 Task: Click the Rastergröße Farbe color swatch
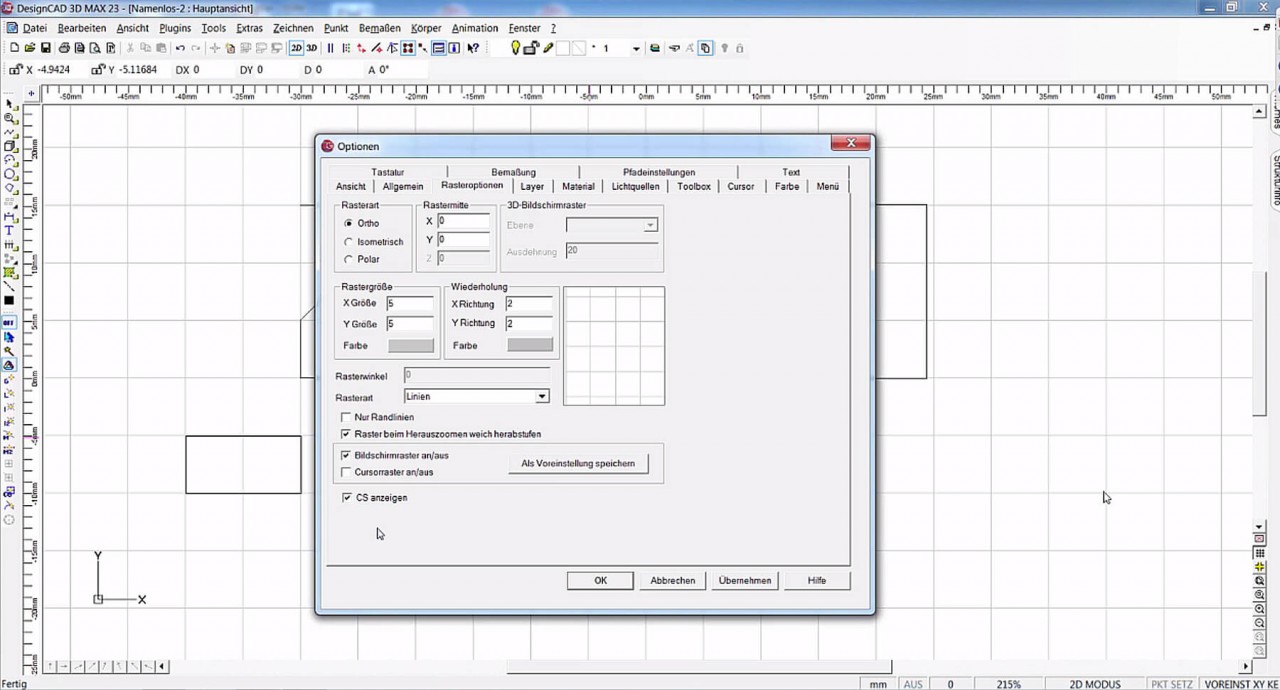click(410, 345)
